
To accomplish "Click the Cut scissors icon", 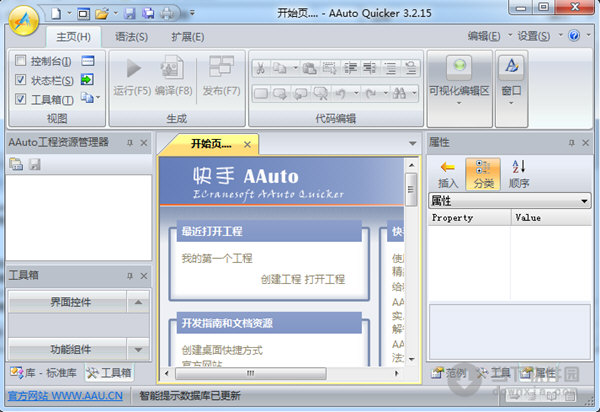I will click(x=261, y=68).
